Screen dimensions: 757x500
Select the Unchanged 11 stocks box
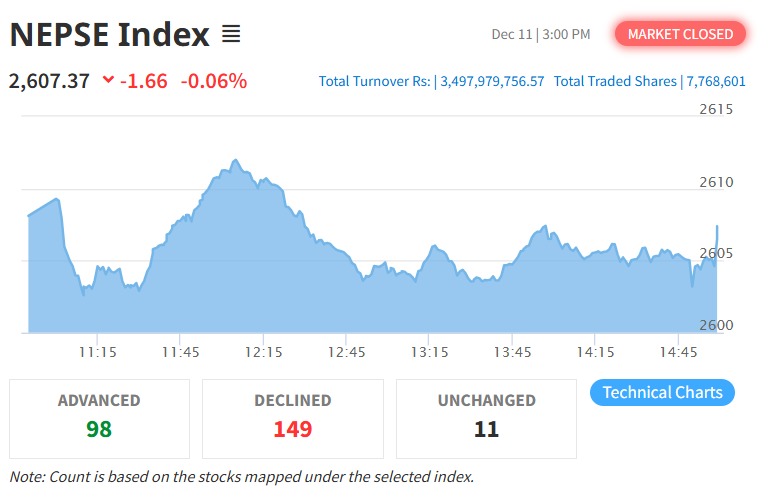(x=486, y=417)
